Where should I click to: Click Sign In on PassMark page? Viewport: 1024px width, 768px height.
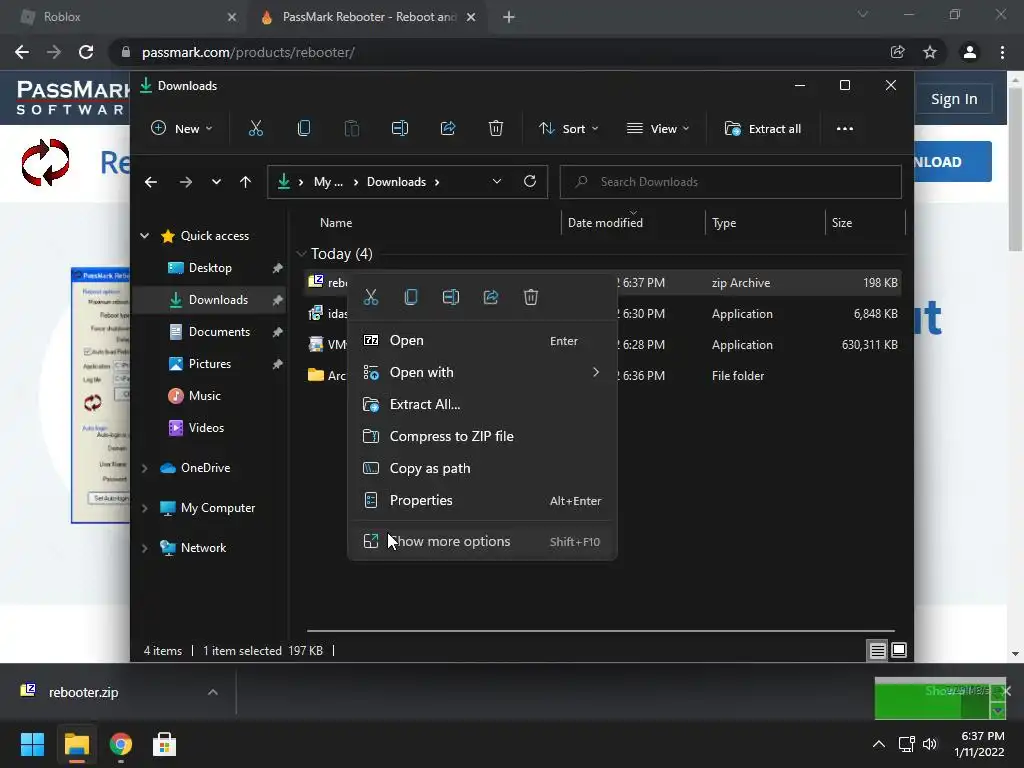tap(953, 99)
